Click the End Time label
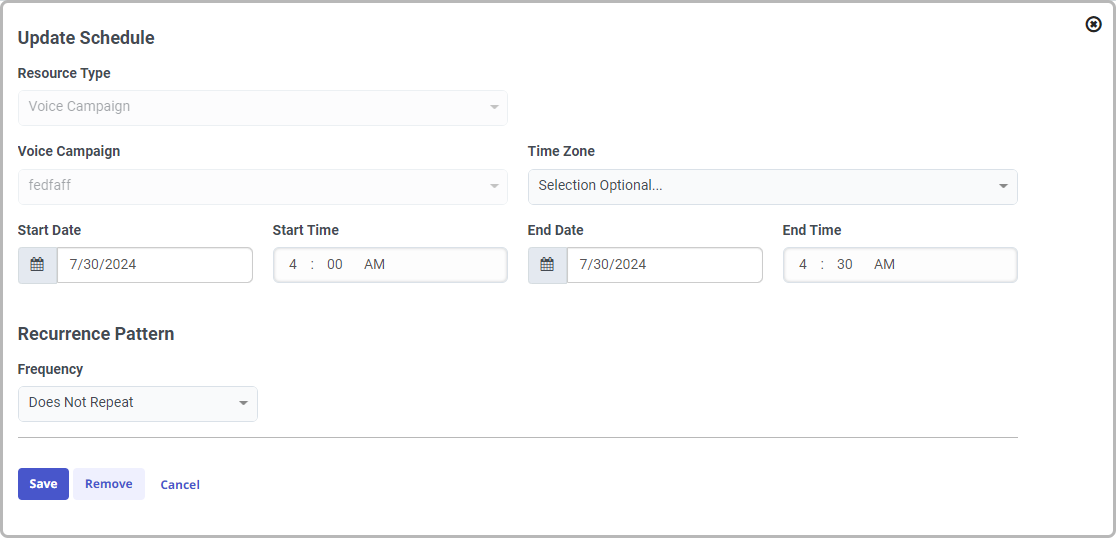Screen dimensions: 1116x538 click(x=811, y=230)
